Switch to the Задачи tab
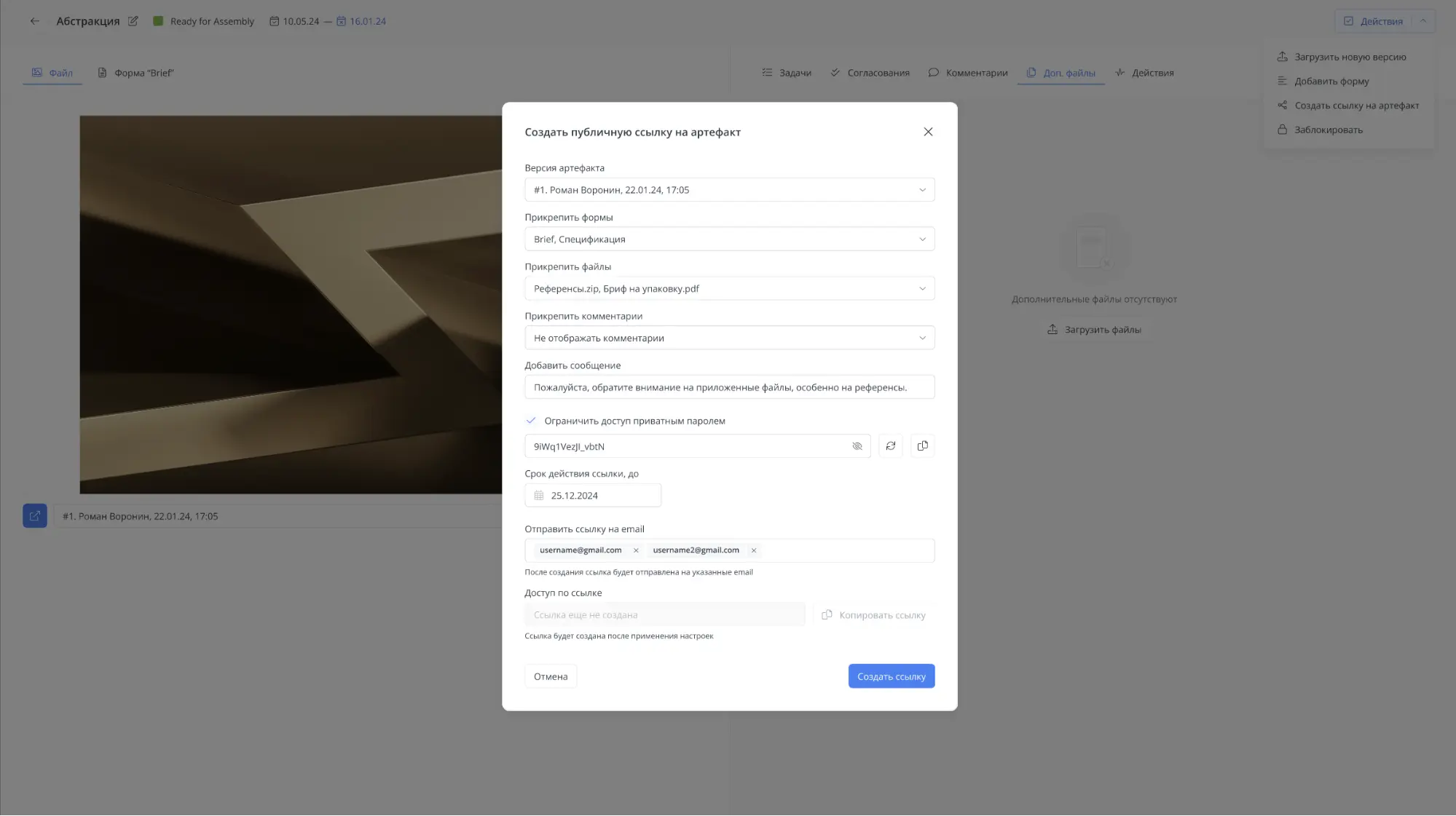The height and width of the screenshot is (816, 1456). pyautogui.click(x=786, y=73)
